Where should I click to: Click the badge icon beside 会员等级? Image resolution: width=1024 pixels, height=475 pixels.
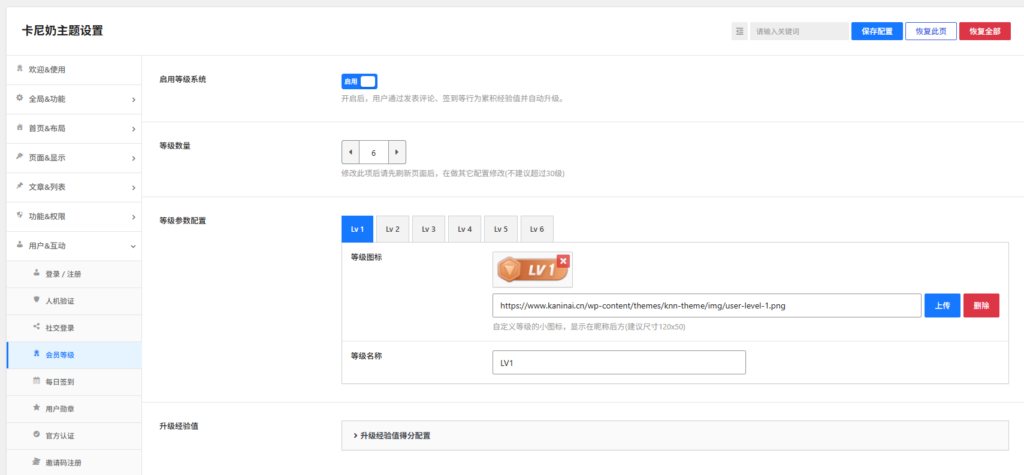click(36, 353)
